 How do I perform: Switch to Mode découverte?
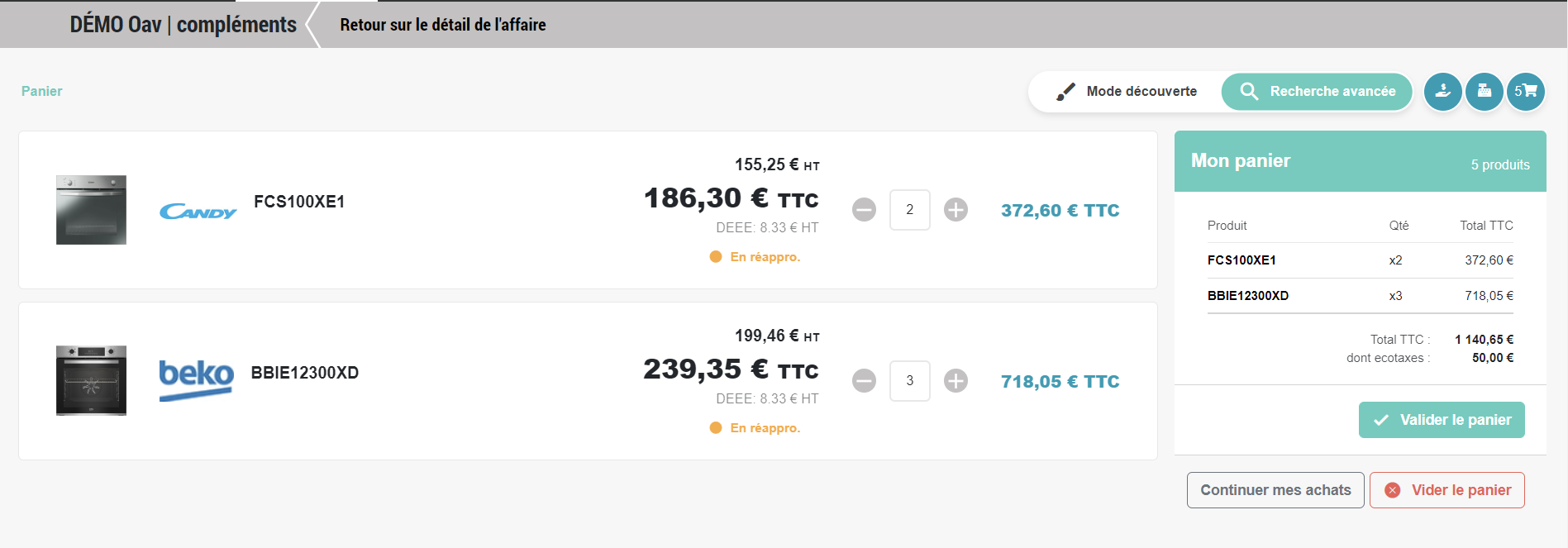pyautogui.click(x=1127, y=92)
